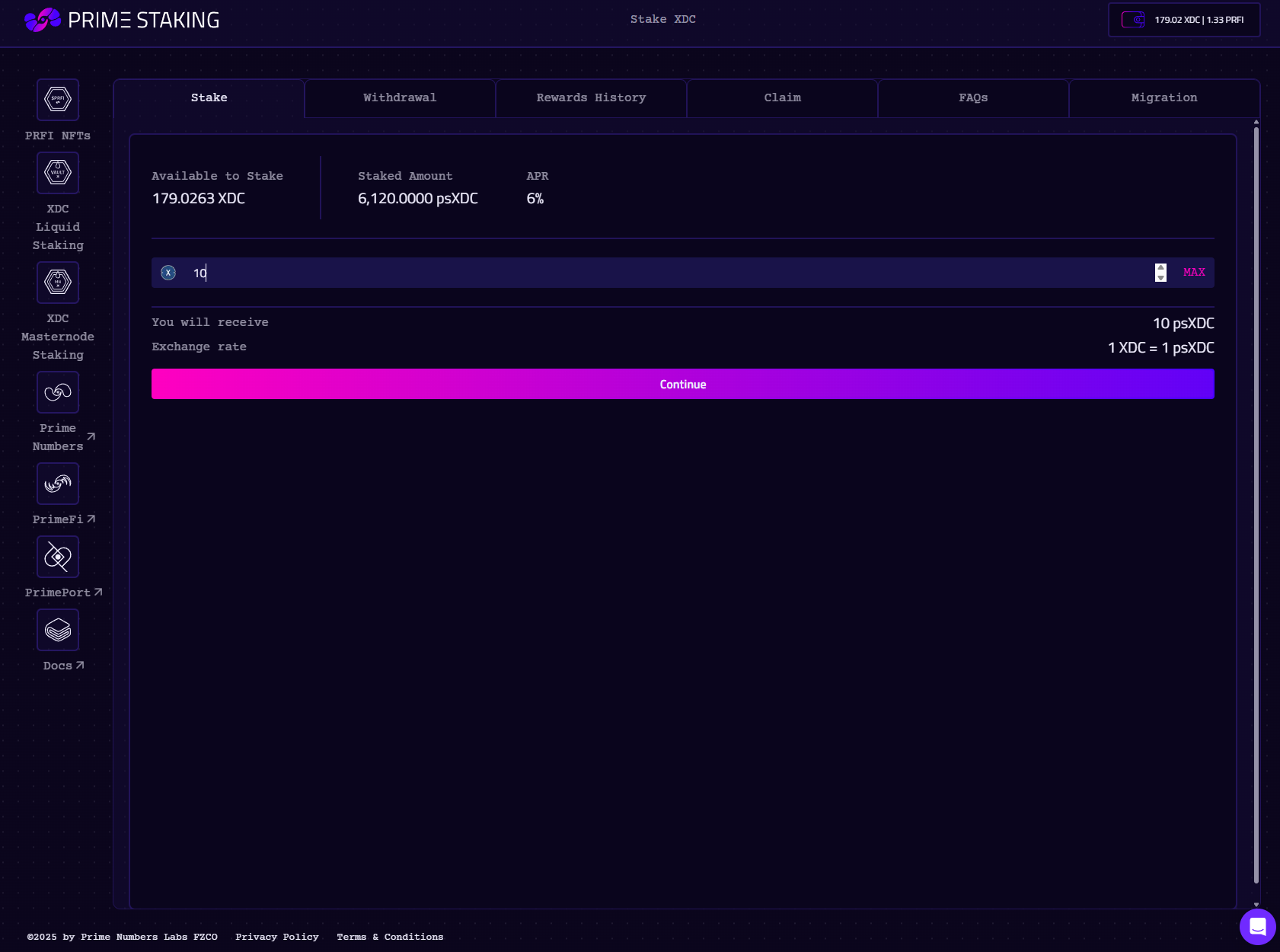Switch to the Withdrawal tab
This screenshot has width=1280, height=952.
400,98
